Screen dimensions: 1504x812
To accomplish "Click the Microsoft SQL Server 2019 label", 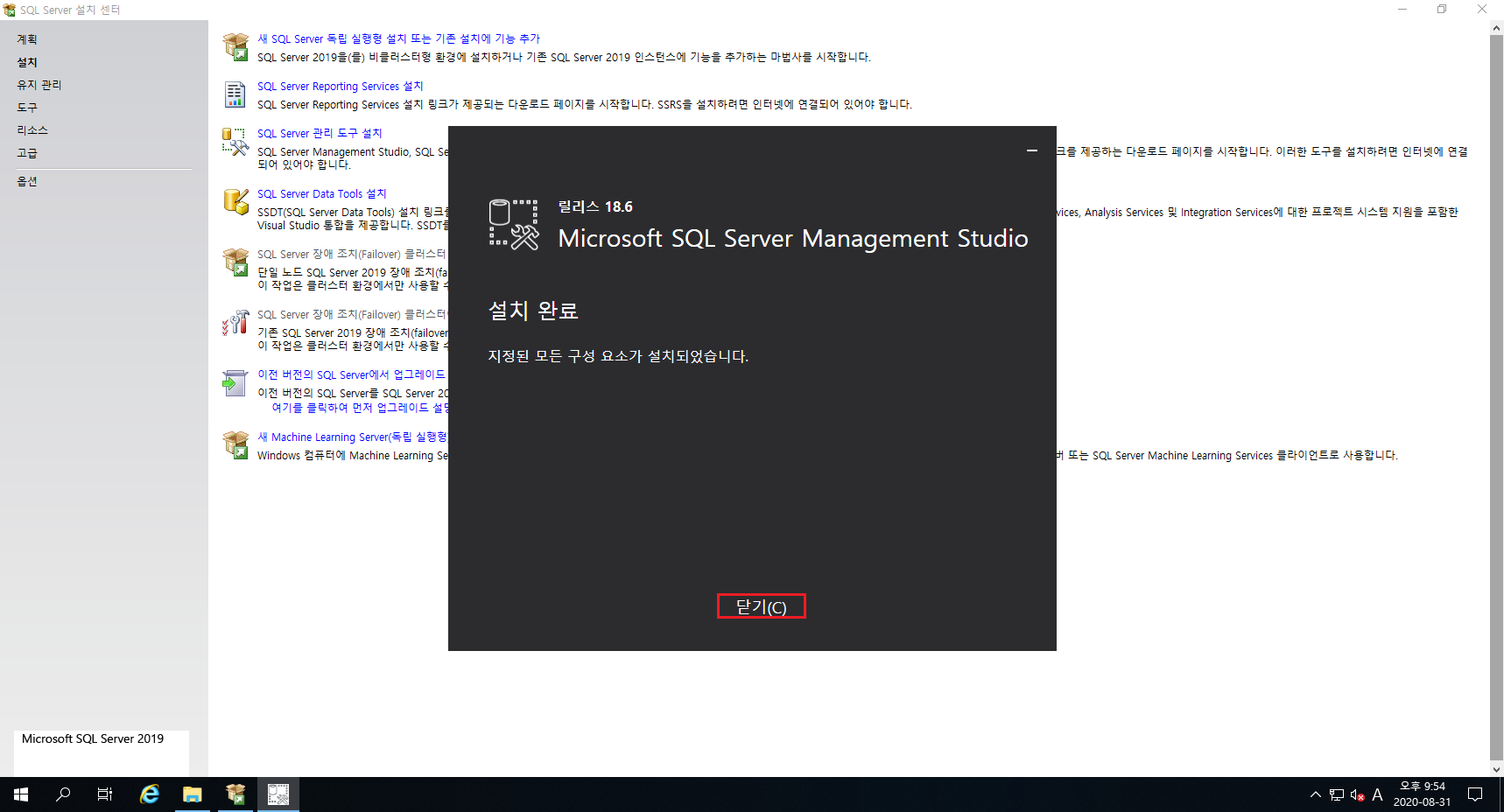I will 93,738.
